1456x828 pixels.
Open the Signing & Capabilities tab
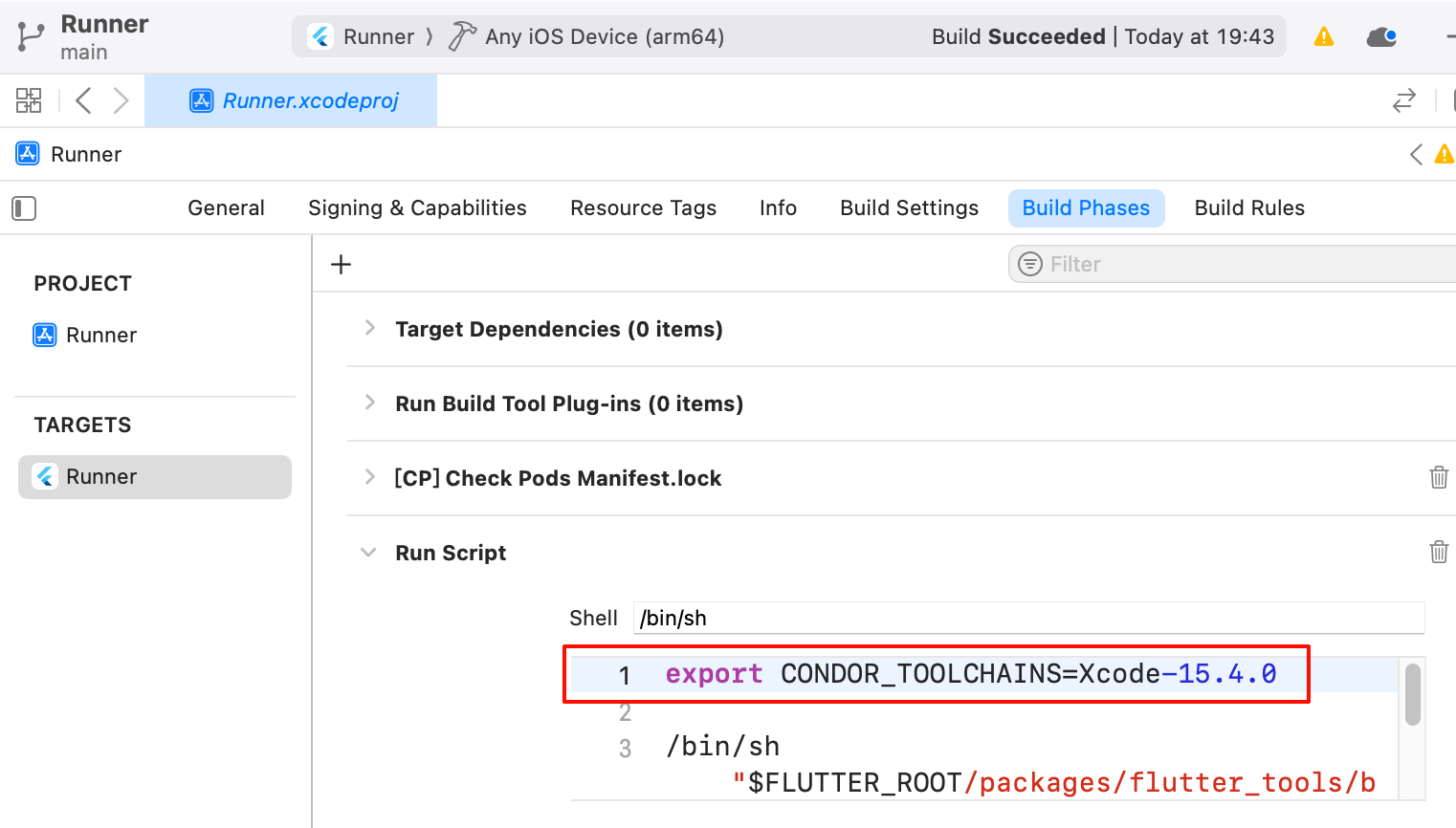[417, 208]
